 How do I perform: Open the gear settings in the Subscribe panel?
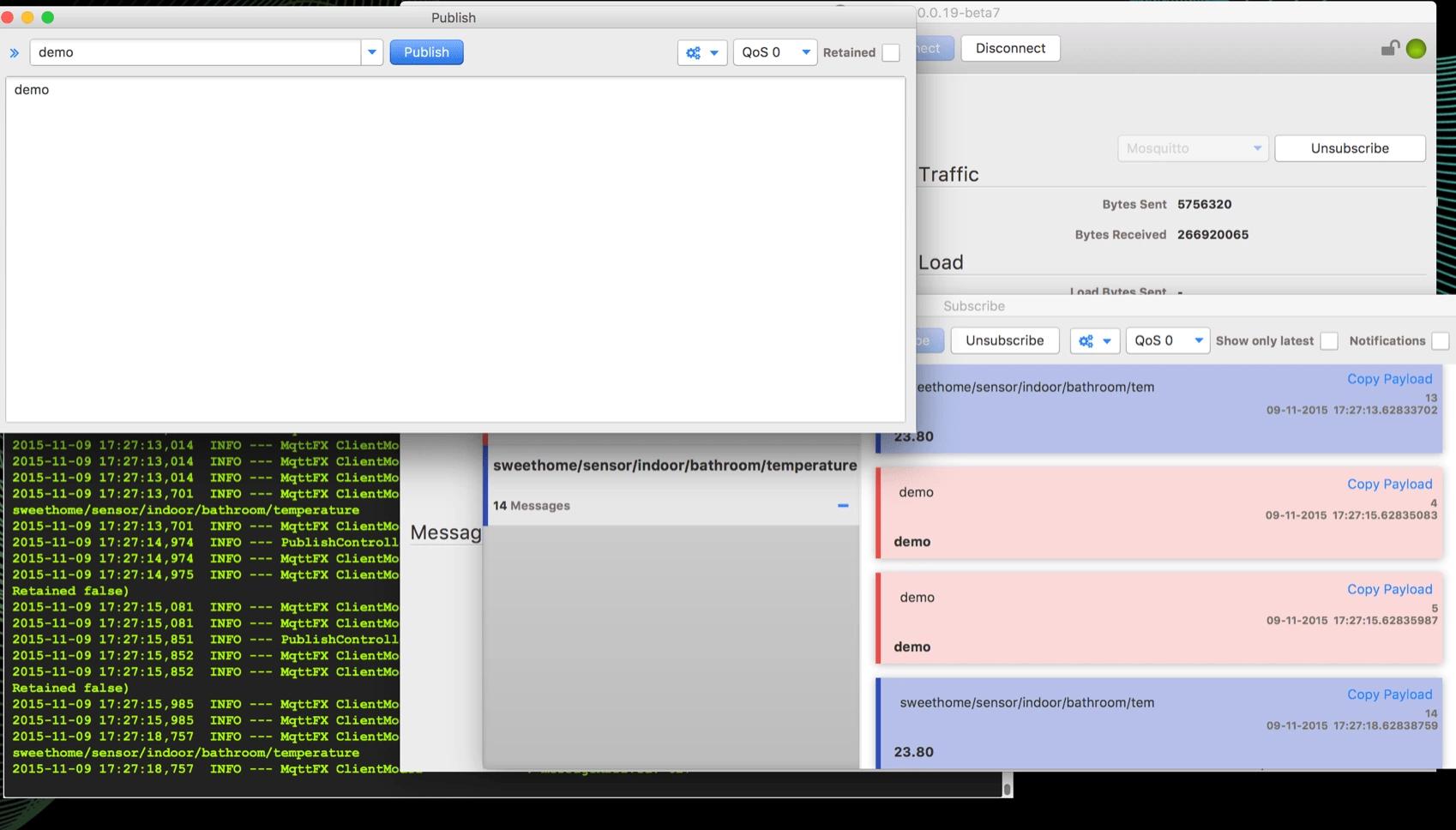pyautogui.click(x=1093, y=341)
